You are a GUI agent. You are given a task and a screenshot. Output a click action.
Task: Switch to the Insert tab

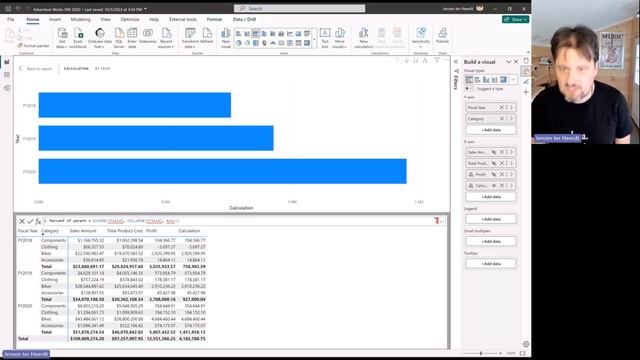(55, 19)
